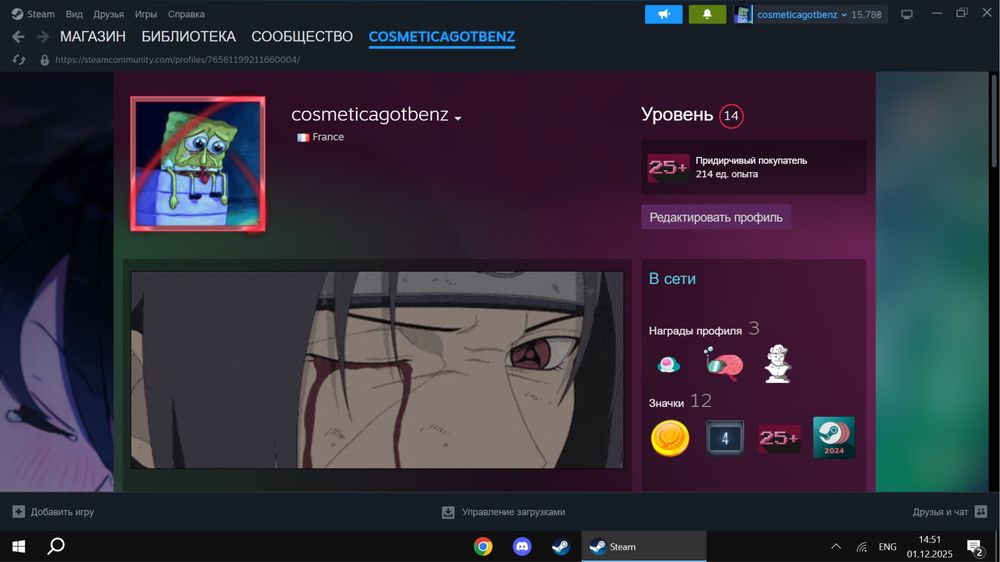Open the Вид menu

pos(74,14)
